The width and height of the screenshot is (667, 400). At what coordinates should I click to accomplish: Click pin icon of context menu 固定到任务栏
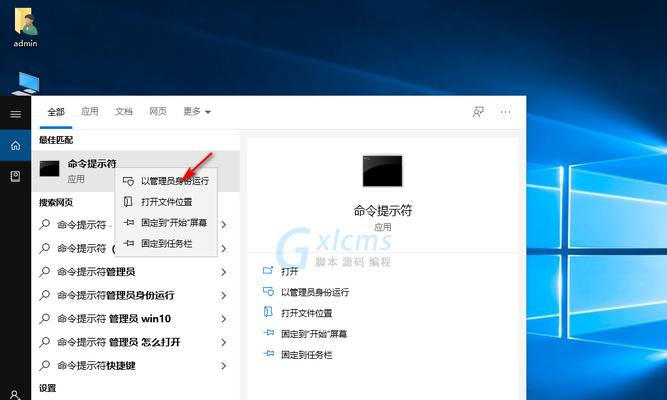point(128,243)
